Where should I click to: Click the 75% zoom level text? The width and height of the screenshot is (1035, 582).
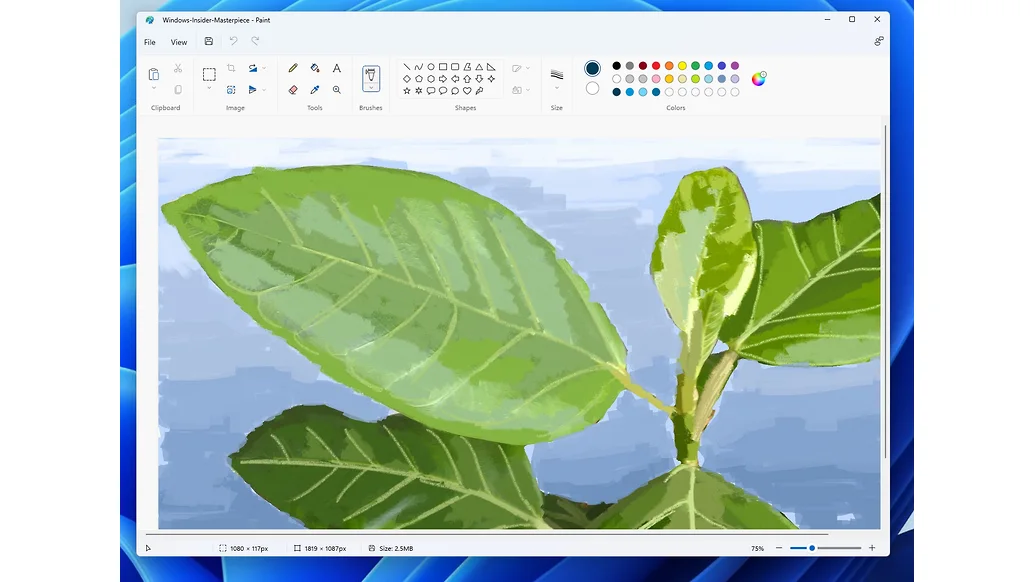[x=757, y=548]
